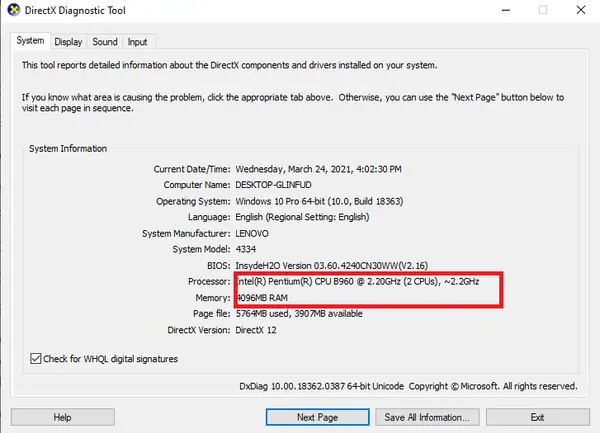Click Save All Information button

[x=427, y=417]
